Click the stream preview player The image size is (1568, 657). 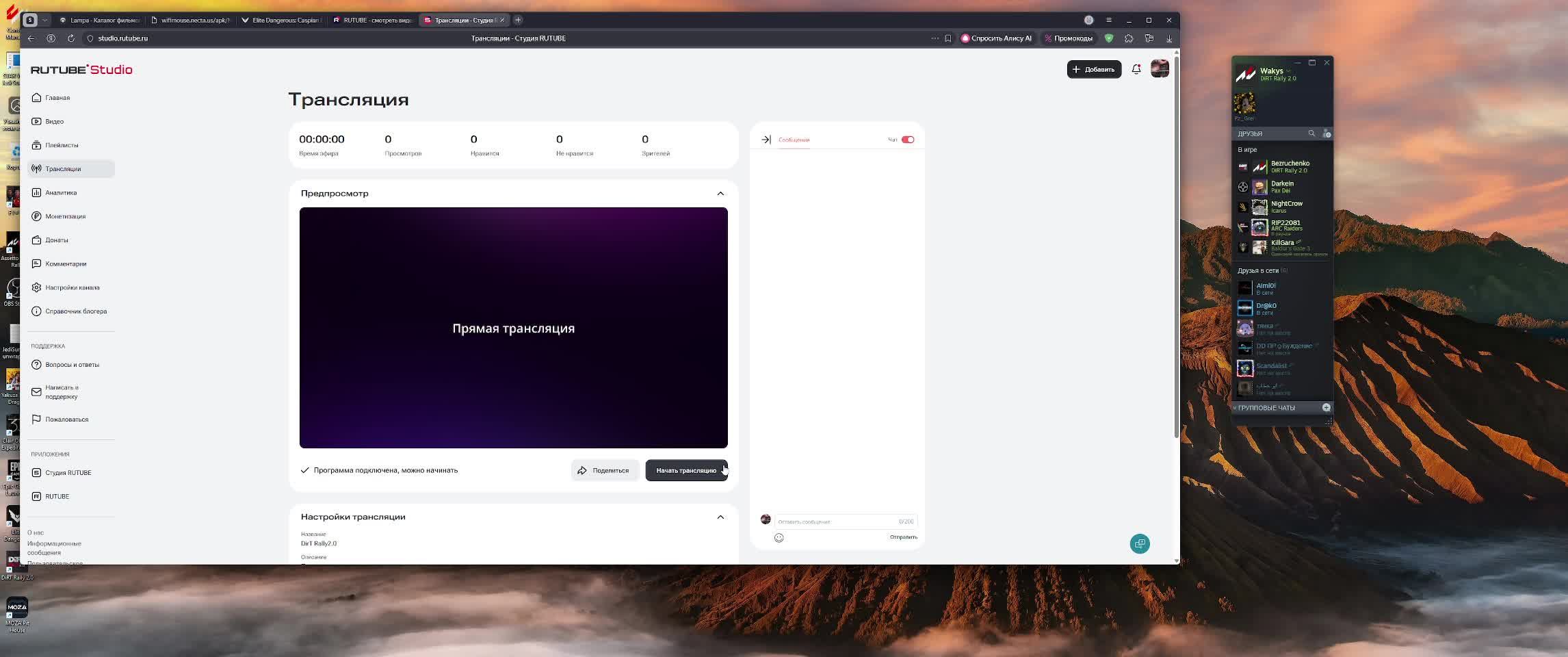(x=514, y=328)
